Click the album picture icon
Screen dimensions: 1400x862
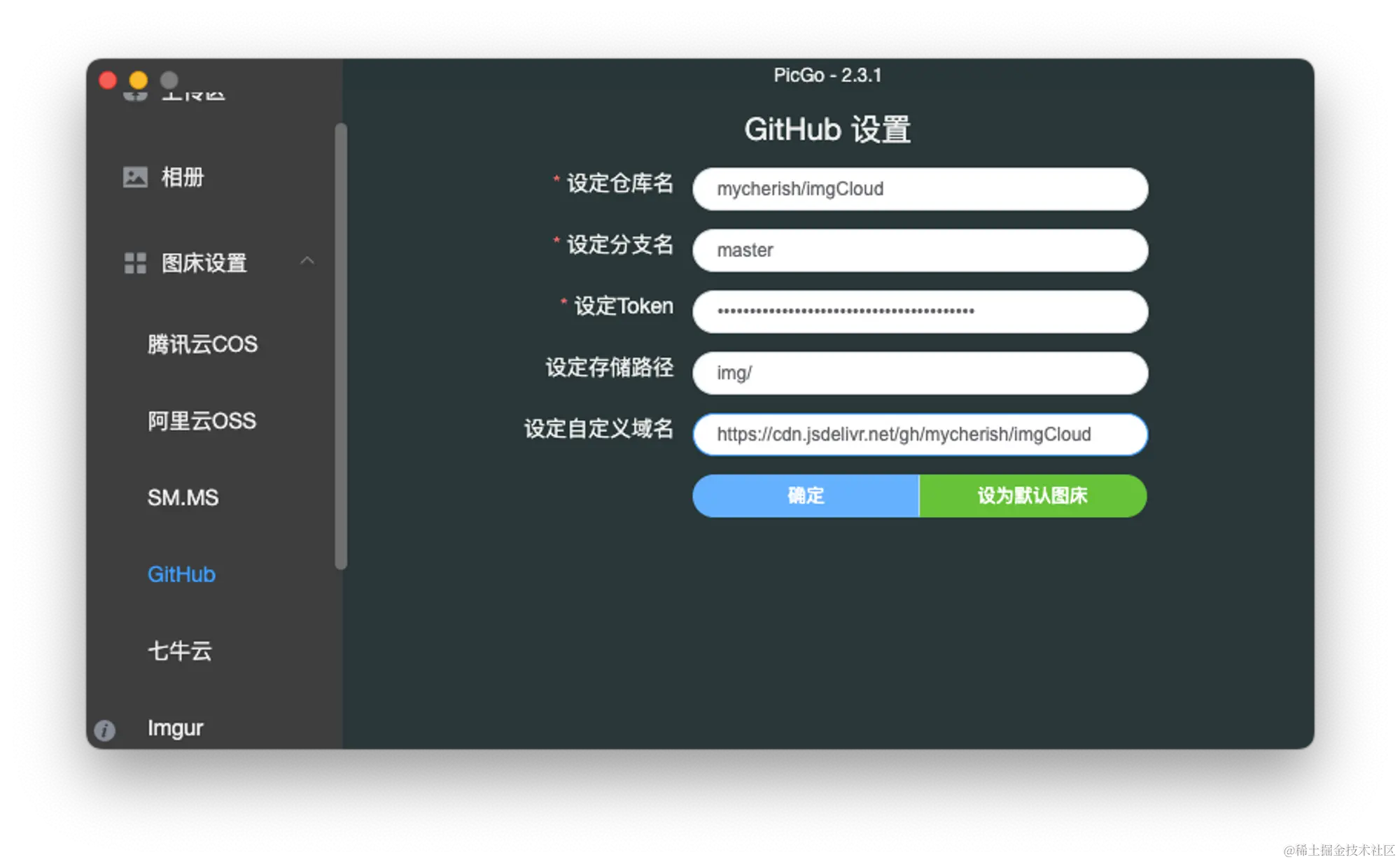pyautogui.click(x=135, y=177)
